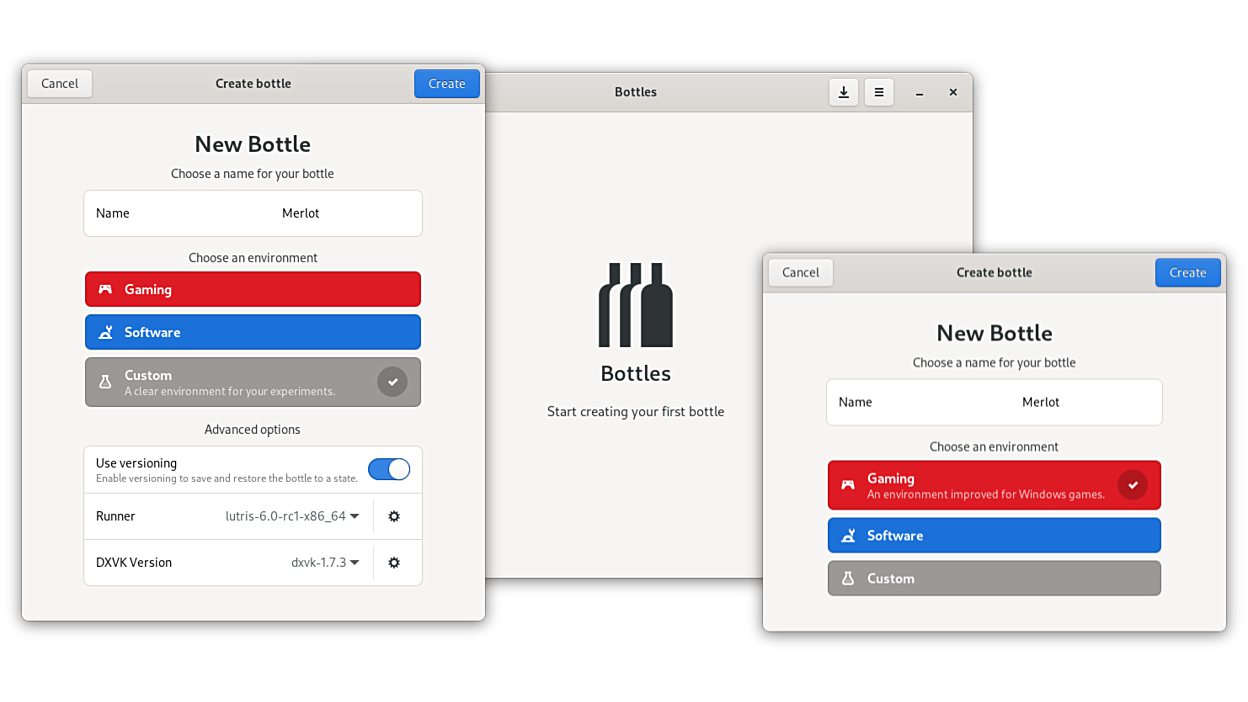Click the checkmark icon on selected Gaming environment
Image resolution: width=1248 pixels, height=702 pixels.
pyautogui.click(x=1132, y=485)
